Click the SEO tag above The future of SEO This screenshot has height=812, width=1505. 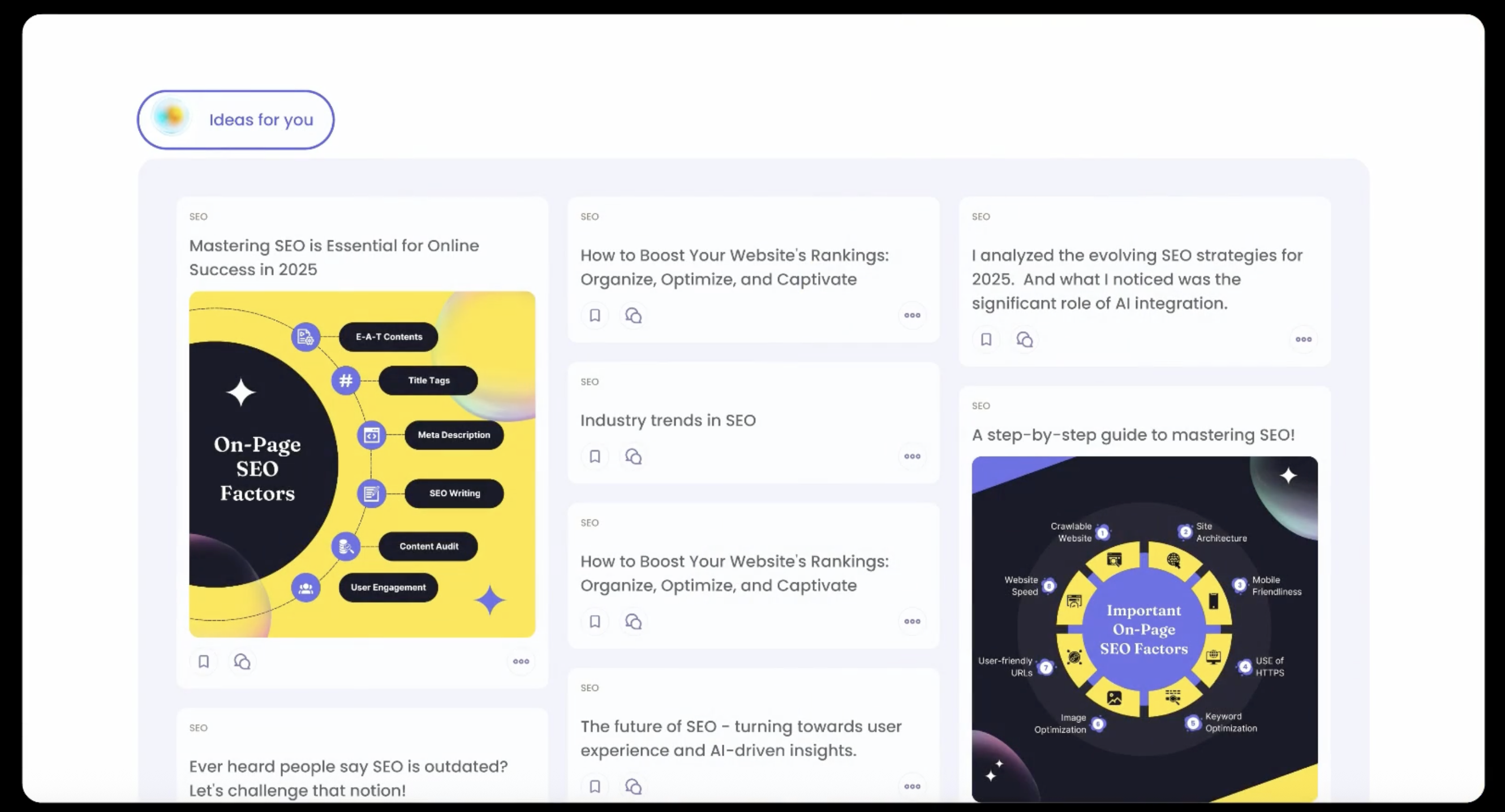(590, 688)
